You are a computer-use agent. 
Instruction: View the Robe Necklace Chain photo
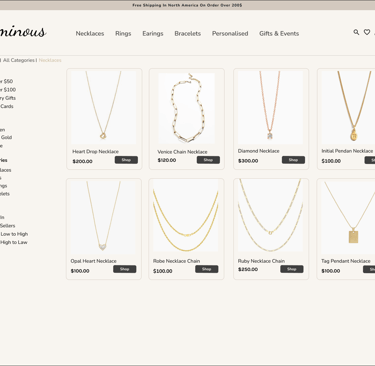point(185,216)
